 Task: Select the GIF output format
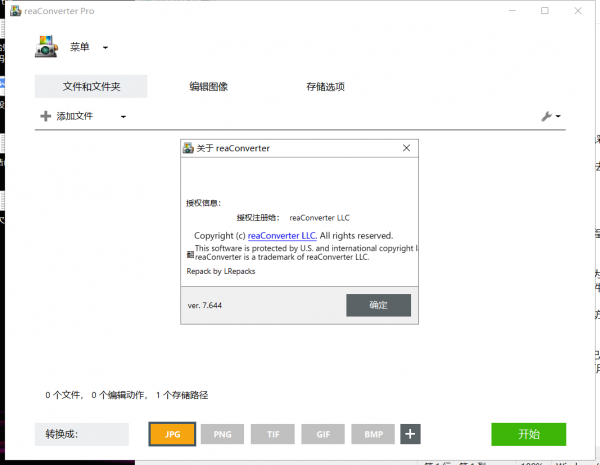click(x=323, y=434)
